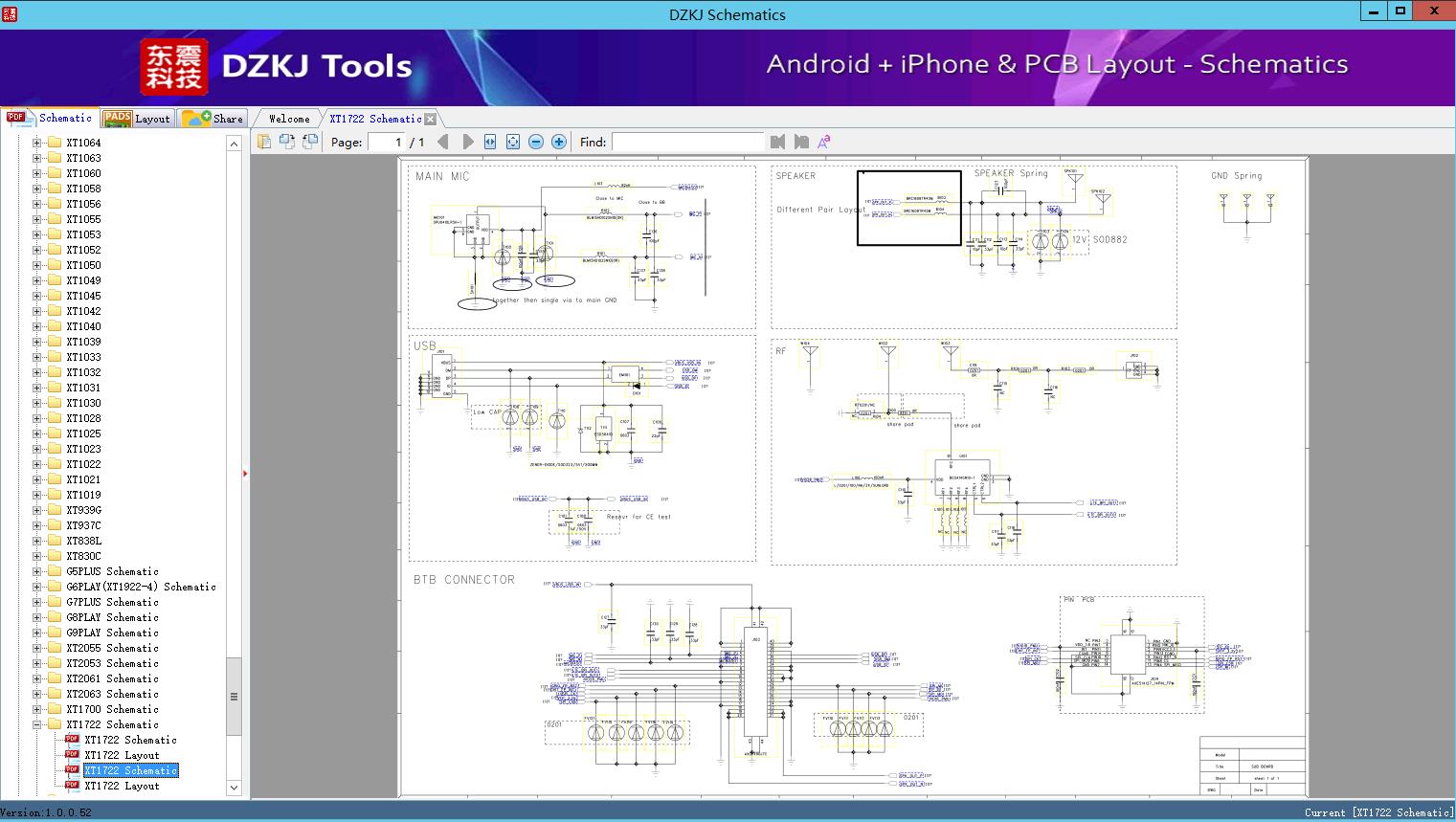Click the find previous icon

(777, 142)
